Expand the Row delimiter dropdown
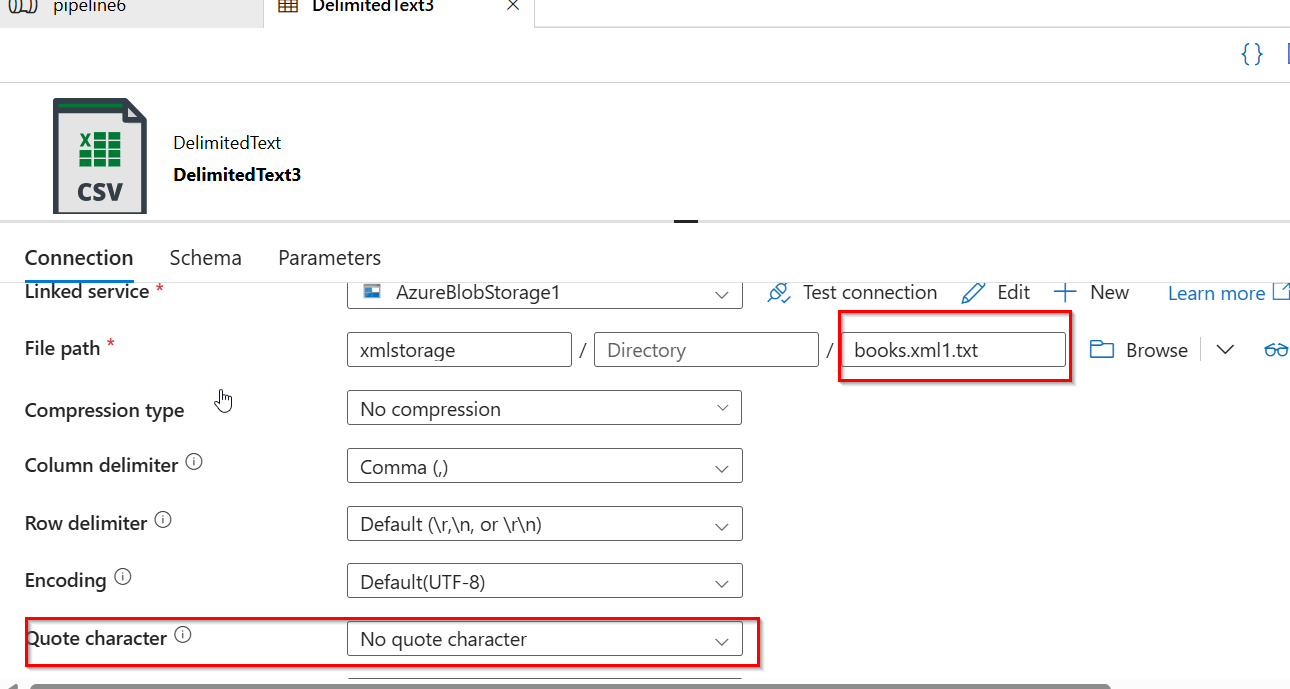The image size is (1290, 689). tap(722, 523)
